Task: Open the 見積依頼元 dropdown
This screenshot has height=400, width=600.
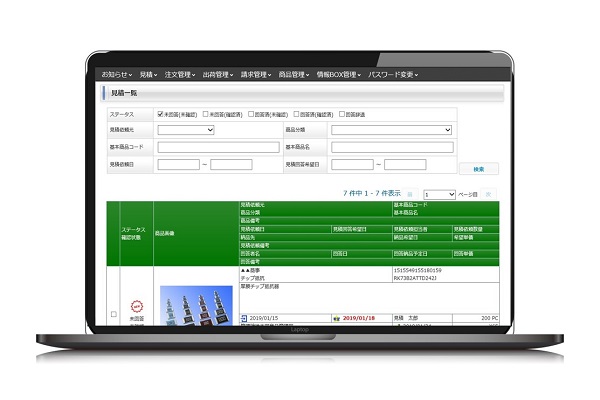Action: [186, 130]
